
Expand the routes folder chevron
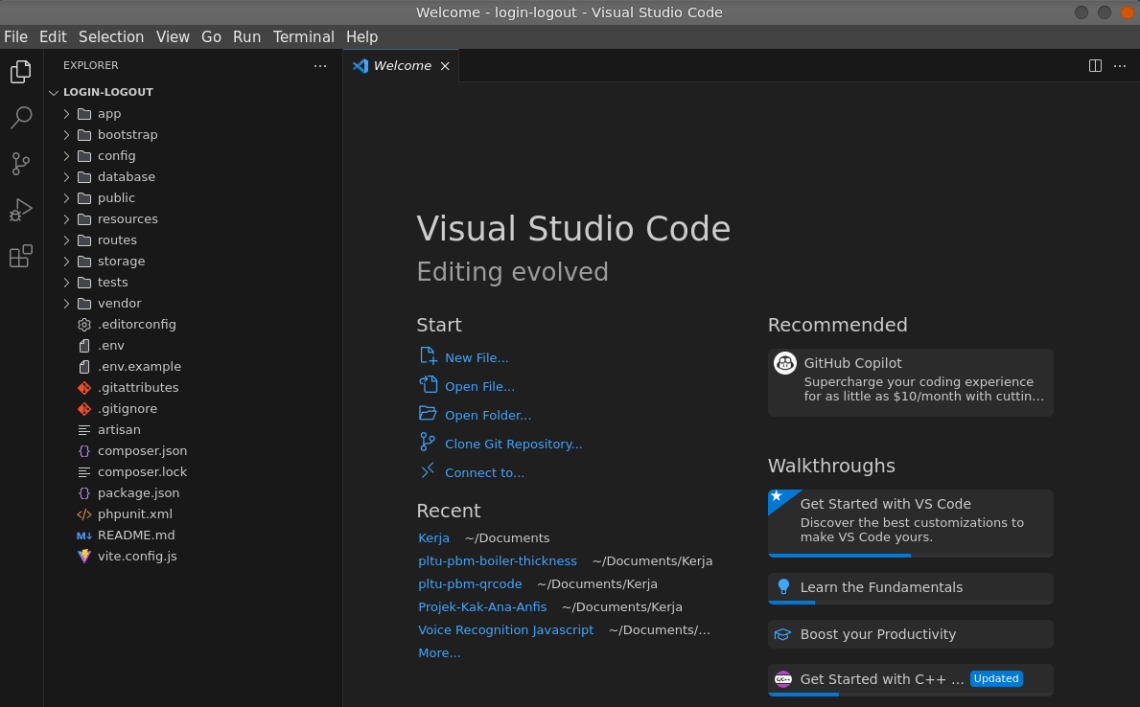point(66,241)
